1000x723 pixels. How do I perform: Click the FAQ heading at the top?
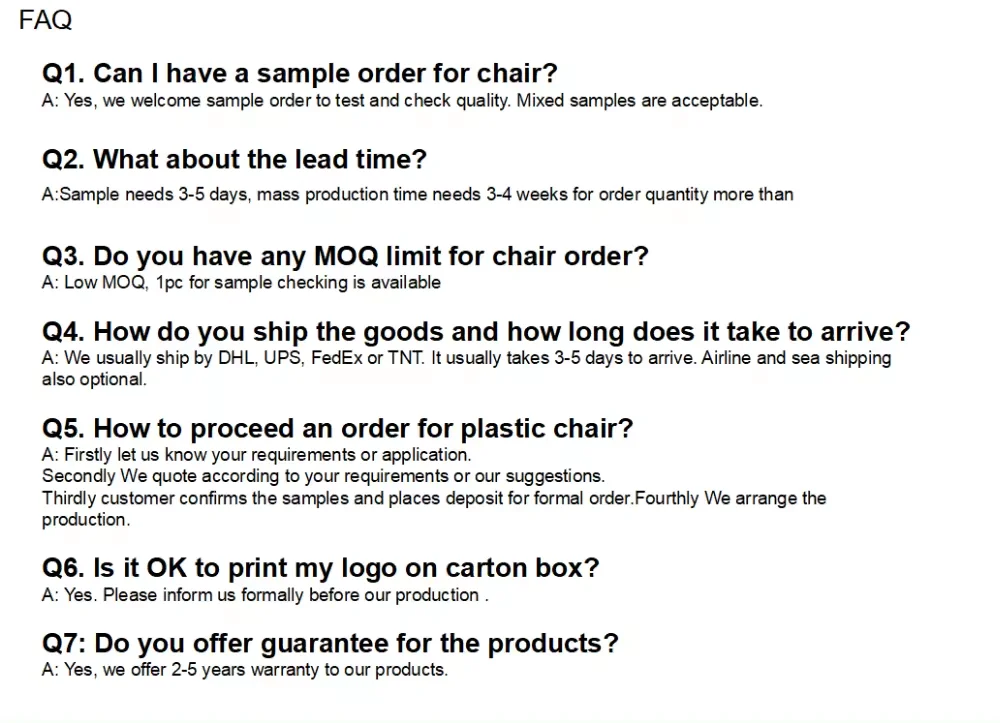[x=46, y=20]
